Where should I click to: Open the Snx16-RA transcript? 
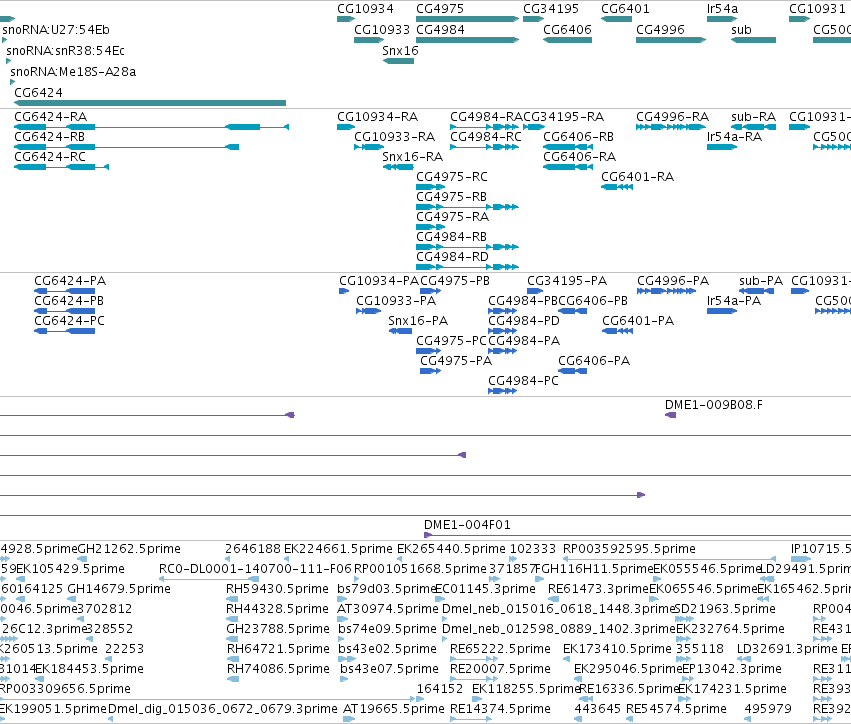click(x=398, y=167)
